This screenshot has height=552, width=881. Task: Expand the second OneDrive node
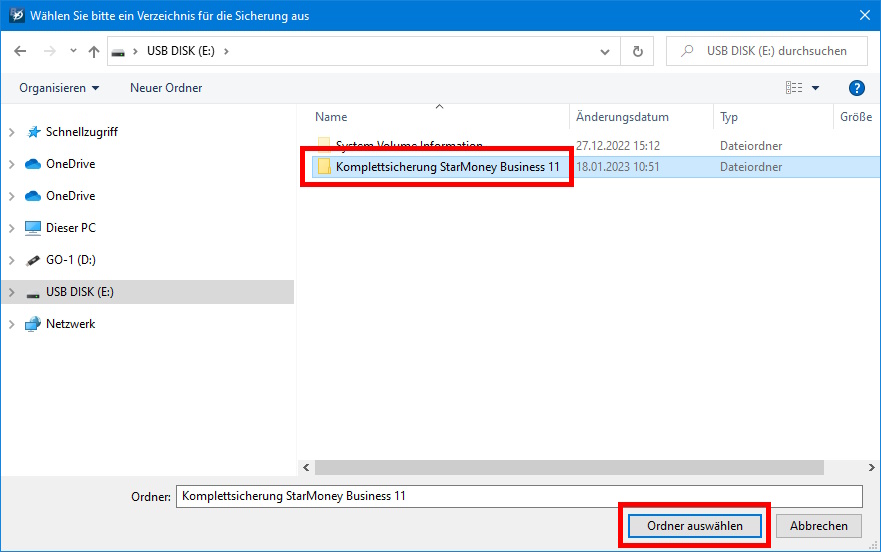point(12,196)
